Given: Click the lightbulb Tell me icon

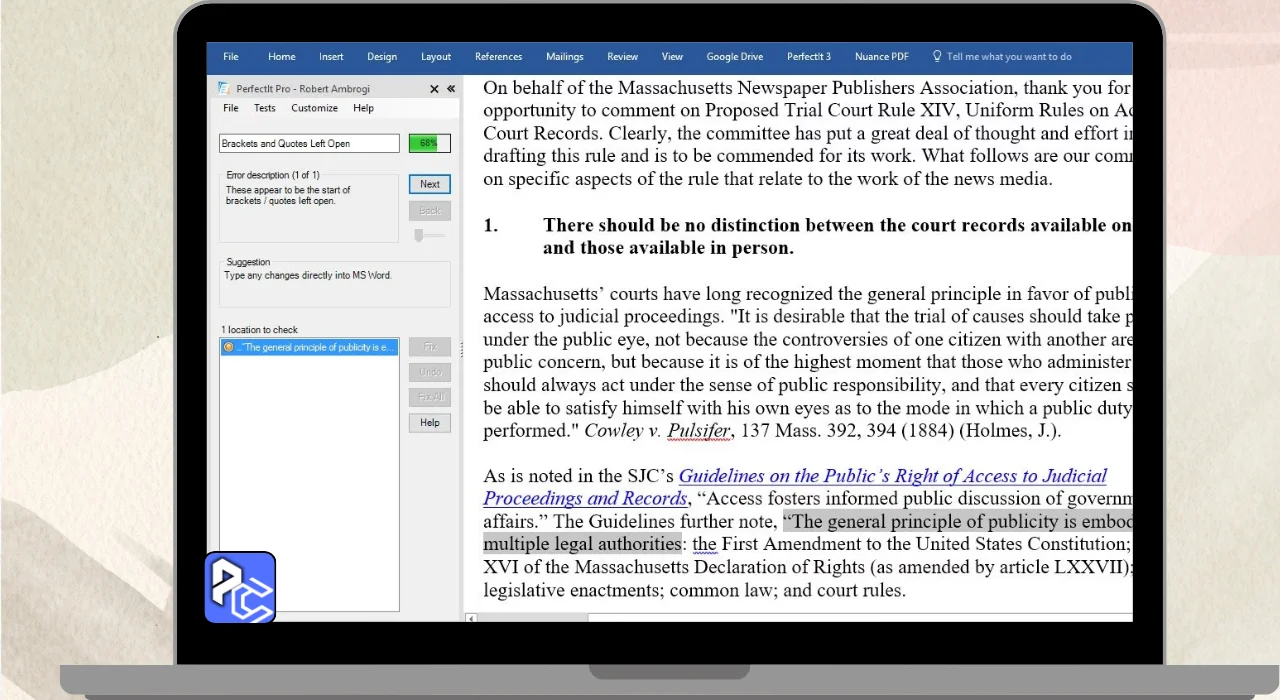Looking at the screenshot, I should coord(937,57).
